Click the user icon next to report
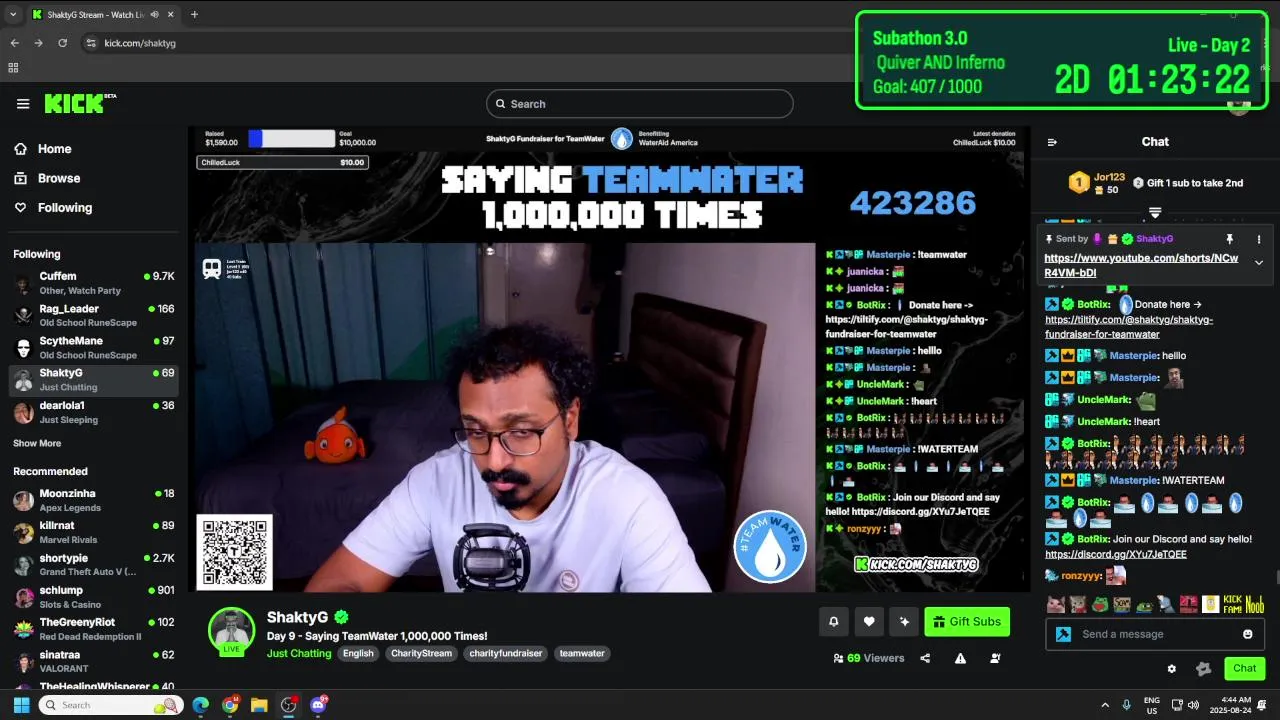This screenshot has height=720, width=1280. pyautogui.click(x=995, y=658)
